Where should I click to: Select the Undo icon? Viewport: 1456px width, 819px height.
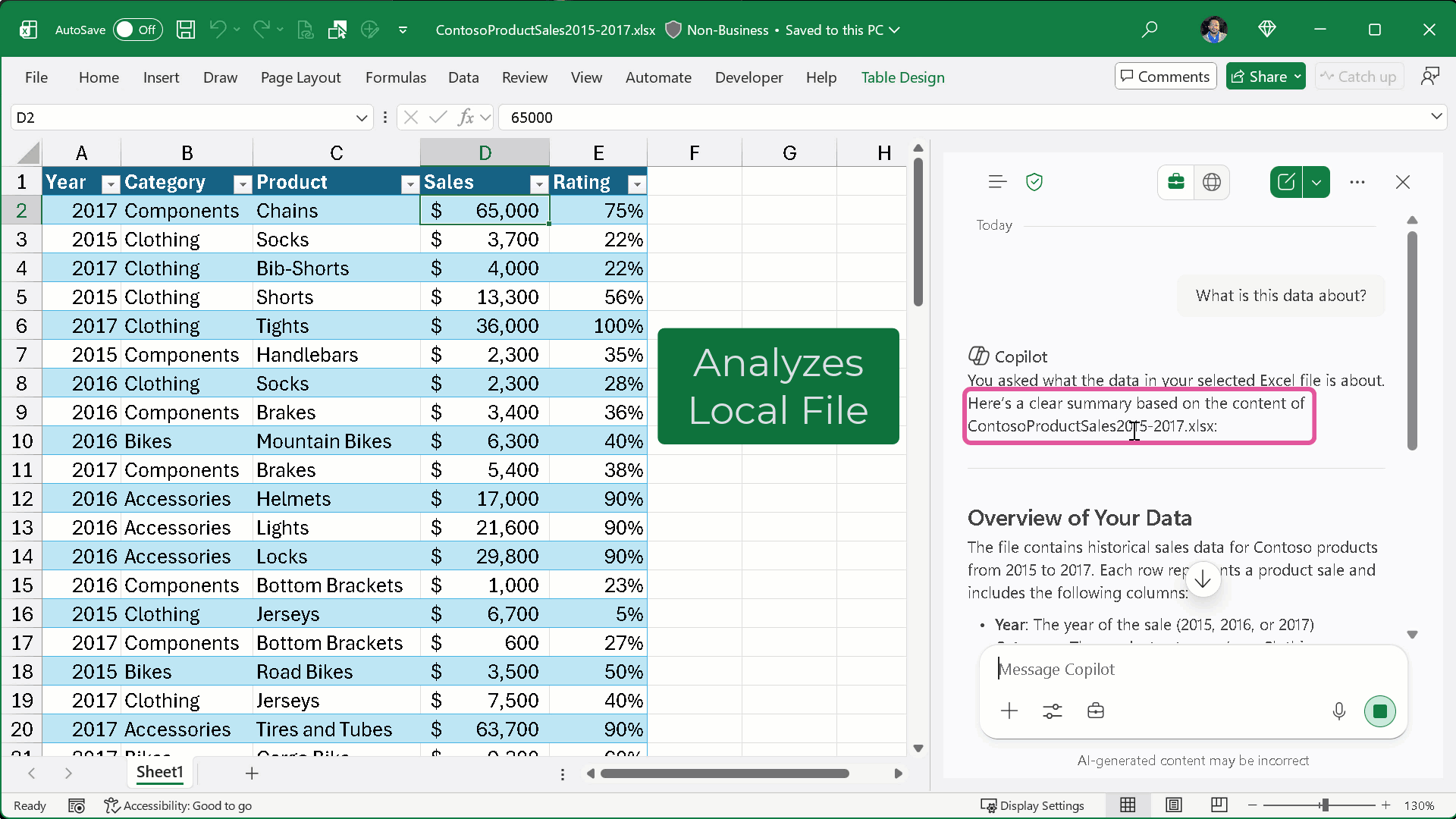pos(218,30)
